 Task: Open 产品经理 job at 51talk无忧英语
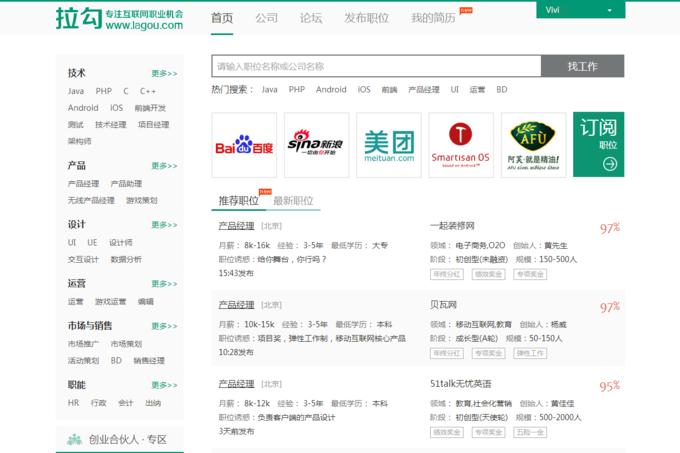click(236, 384)
